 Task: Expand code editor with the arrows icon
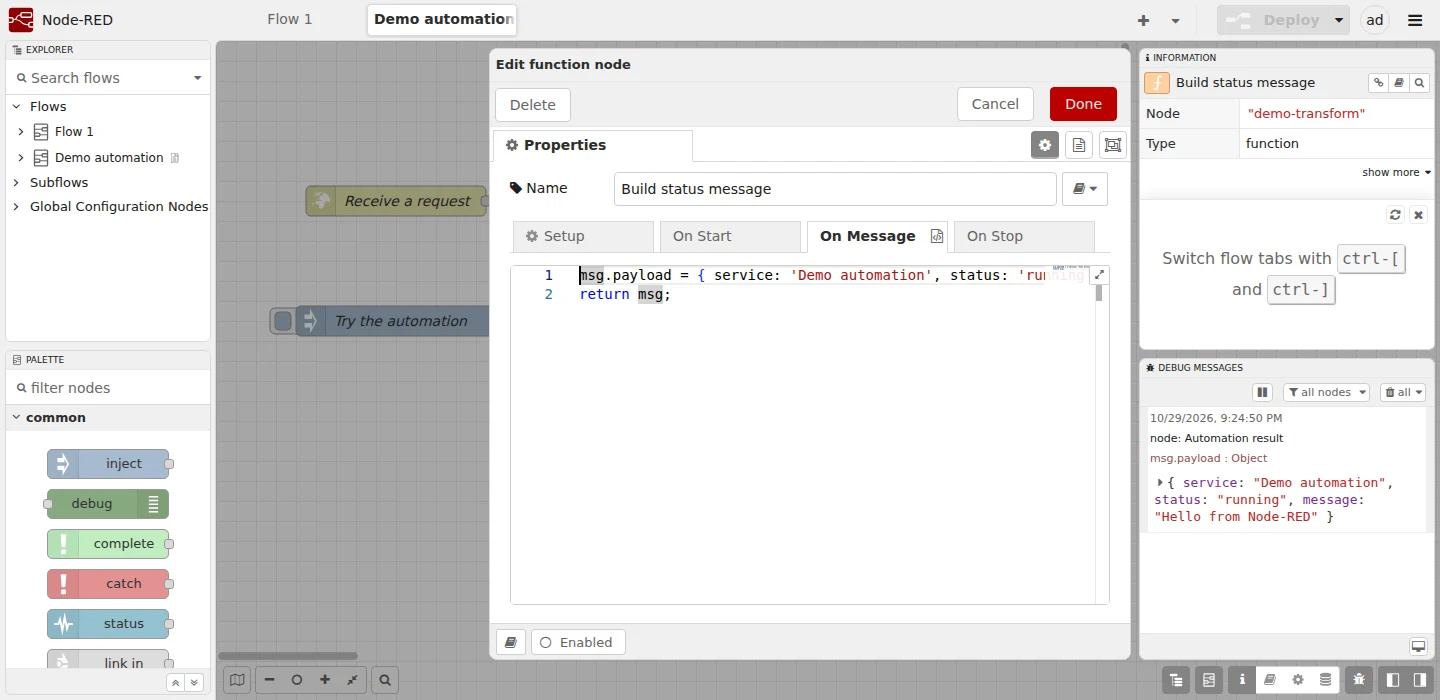click(x=1099, y=275)
